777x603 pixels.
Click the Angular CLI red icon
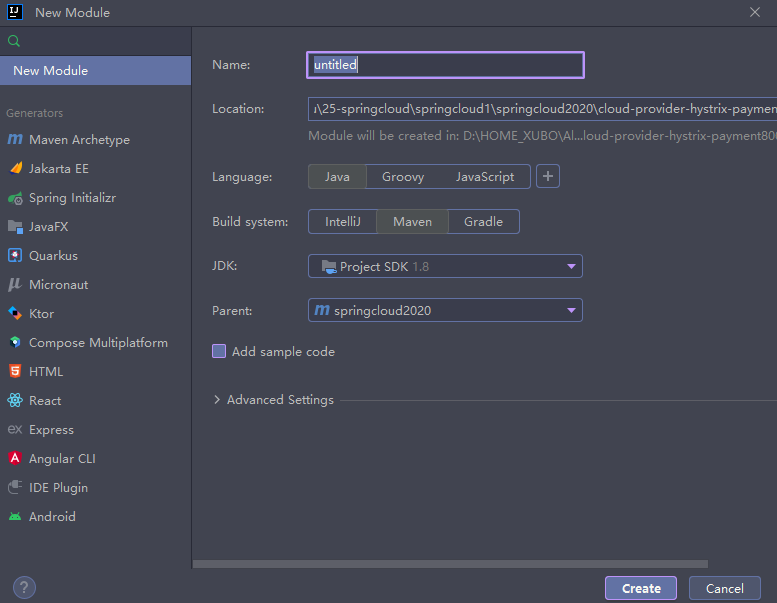tap(15, 458)
